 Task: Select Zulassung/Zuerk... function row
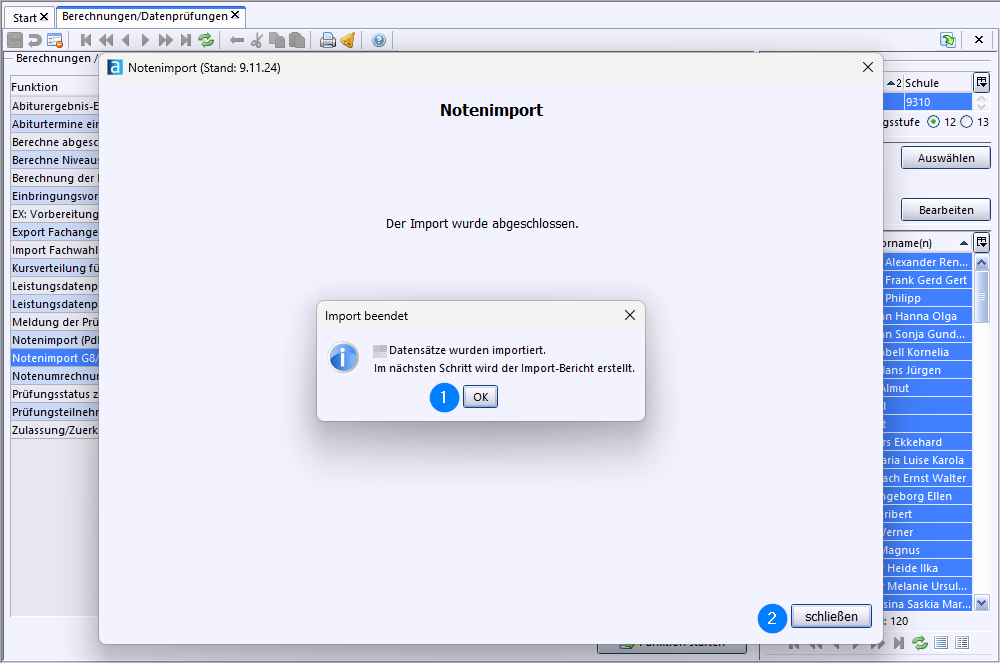[55, 430]
